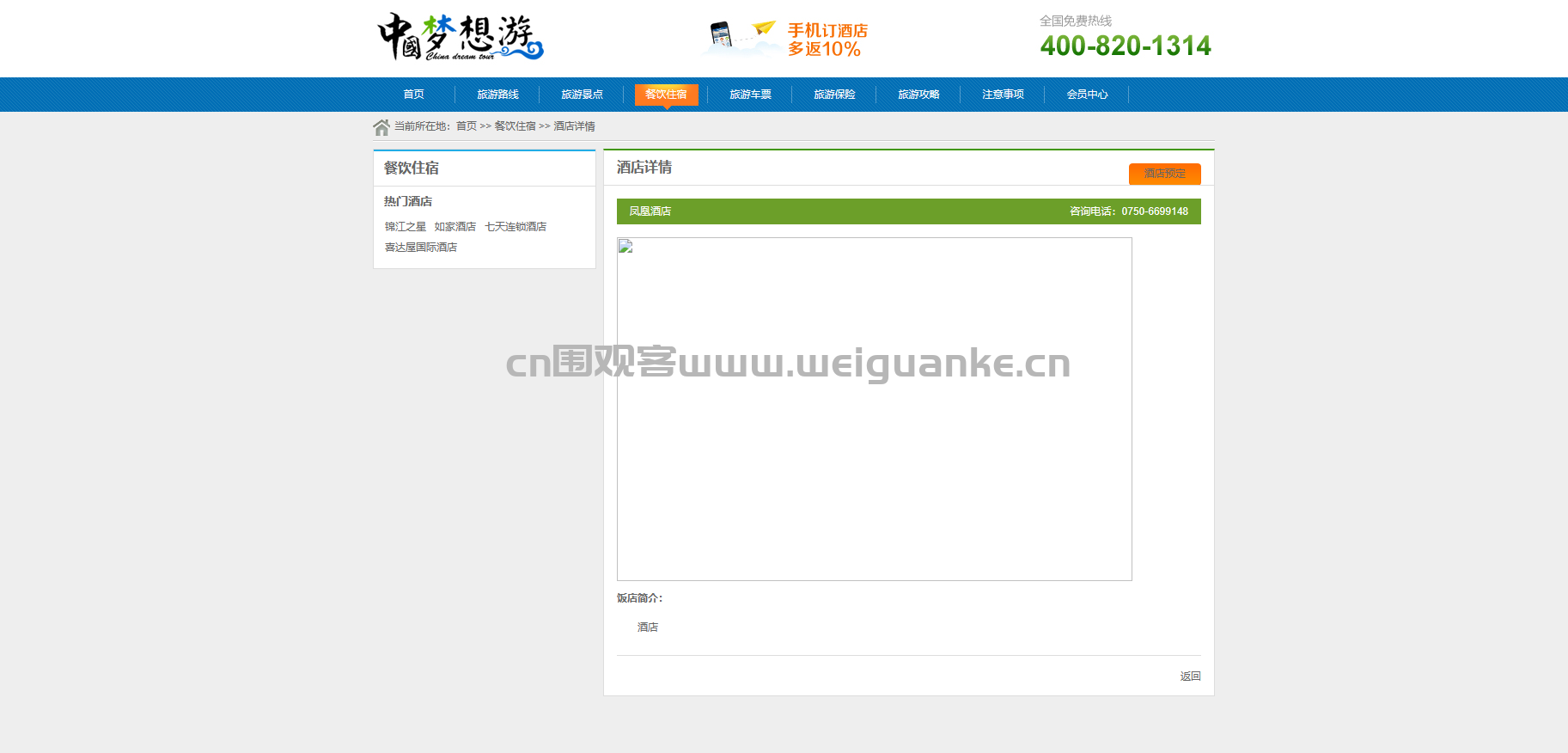
Task: Go to 旅游景点 in the nav bar
Action: click(x=582, y=95)
